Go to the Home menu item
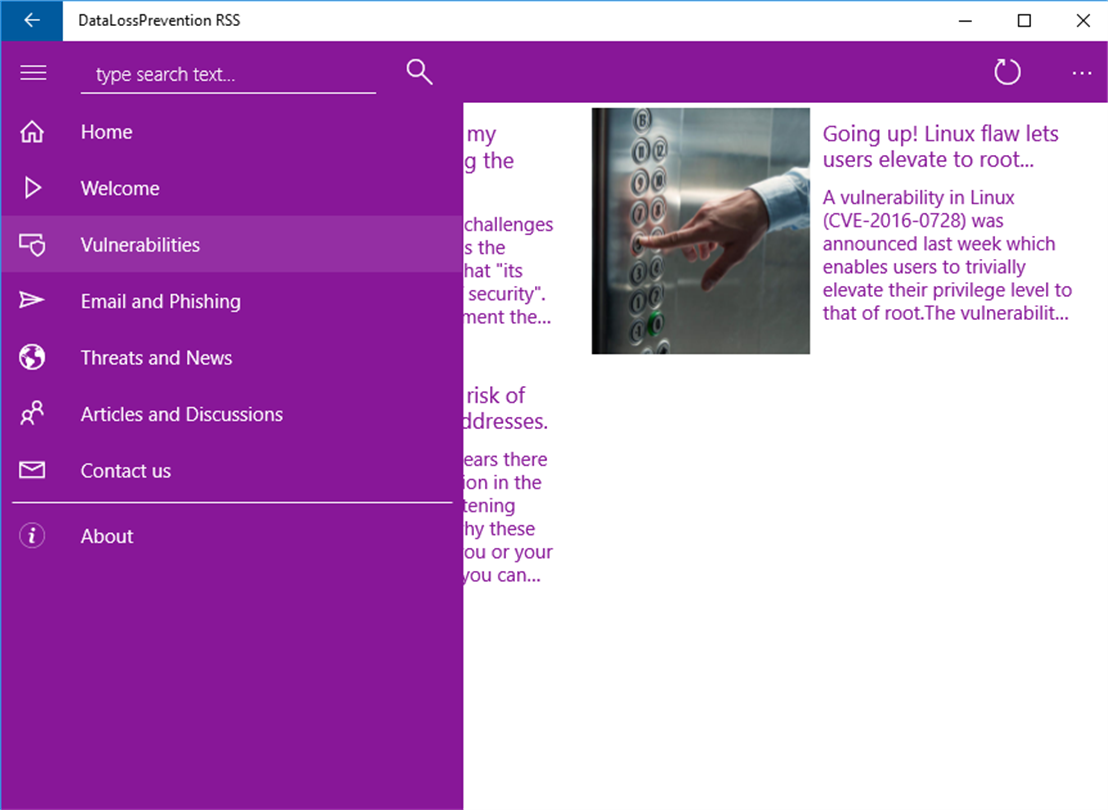 (x=232, y=131)
